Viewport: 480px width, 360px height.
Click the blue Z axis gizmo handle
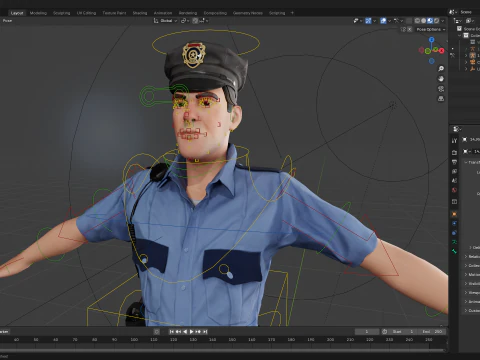pos(432,40)
